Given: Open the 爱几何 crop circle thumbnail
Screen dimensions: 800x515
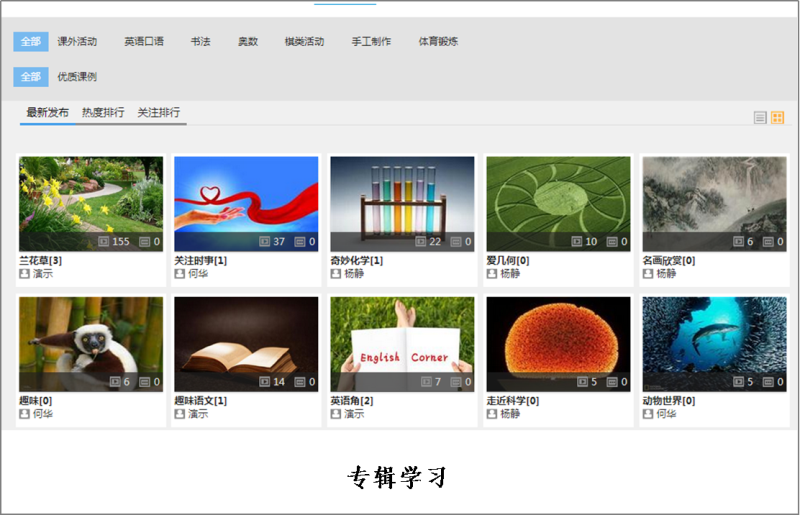Looking at the screenshot, I should click(558, 204).
